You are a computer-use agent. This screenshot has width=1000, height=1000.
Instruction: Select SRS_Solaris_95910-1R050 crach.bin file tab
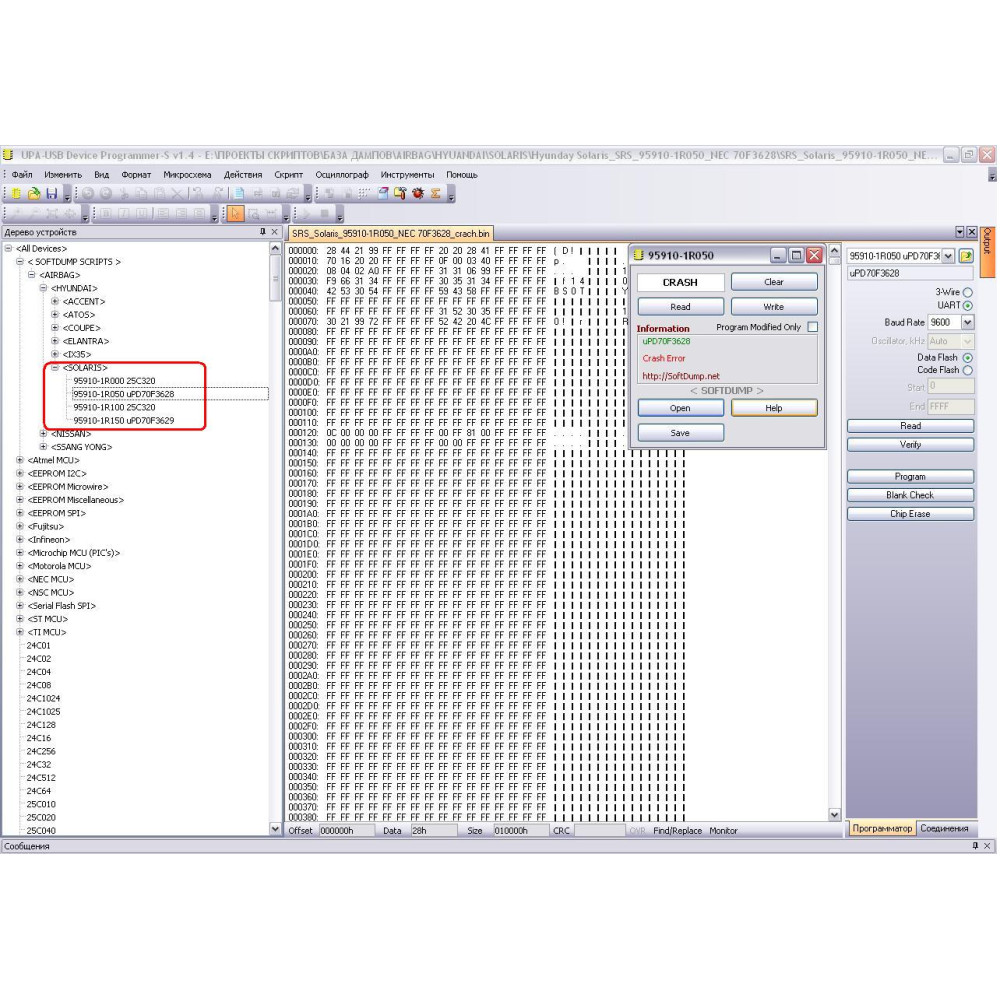coord(390,233)
